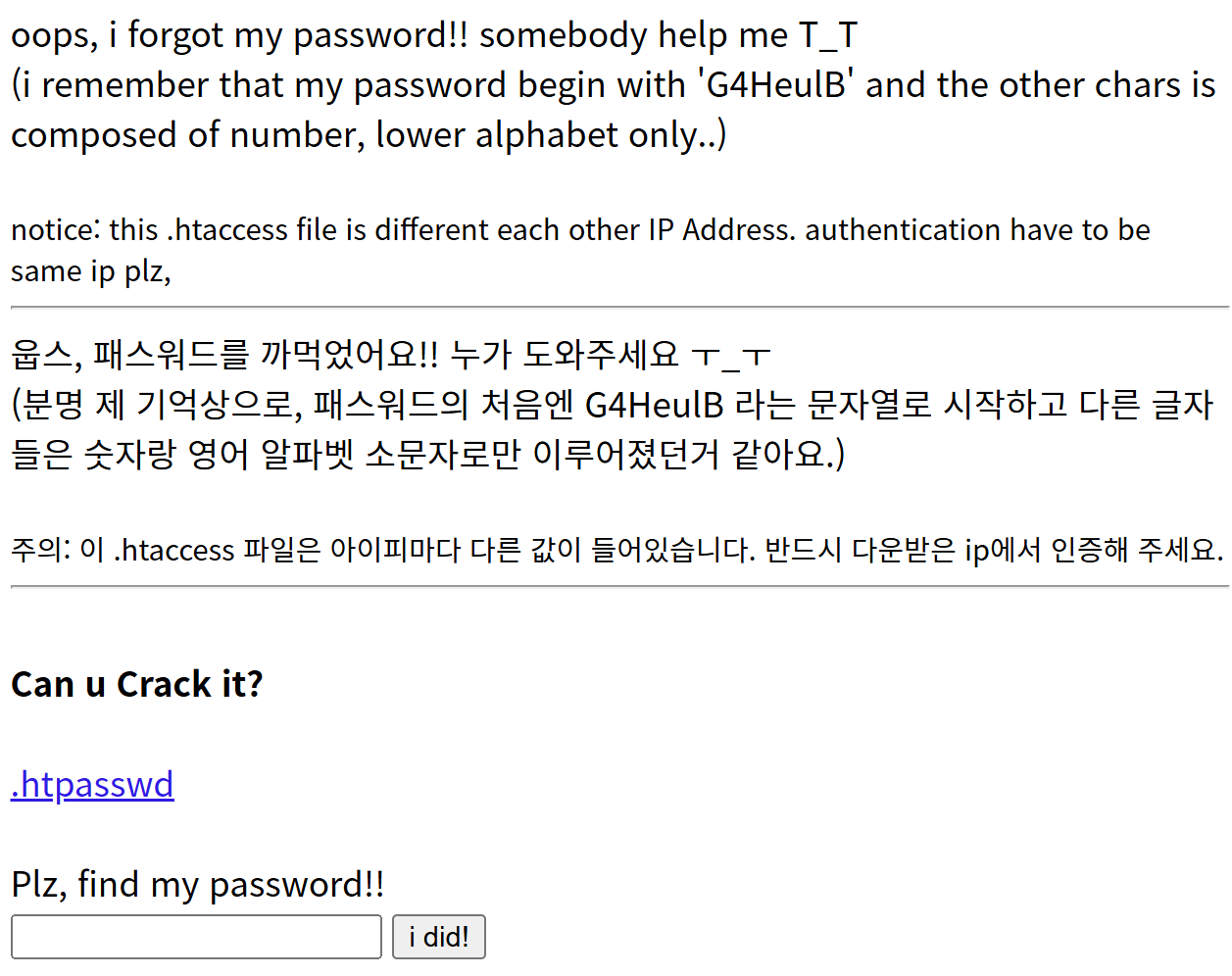Open the .htpasswd link
Viewport: 1232px width, 976px height.
click(x=92, y=785)
